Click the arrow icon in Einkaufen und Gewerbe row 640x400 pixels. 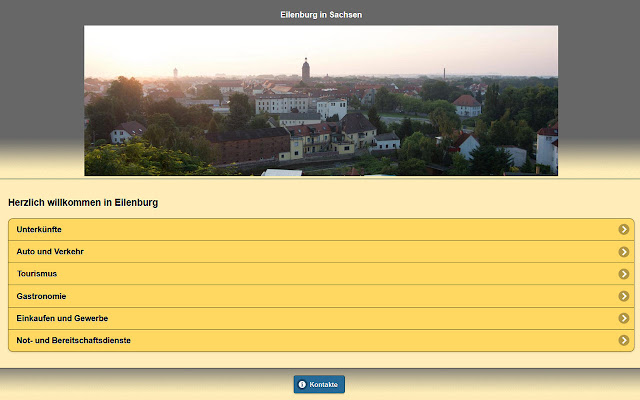click(x=623, y=318)
